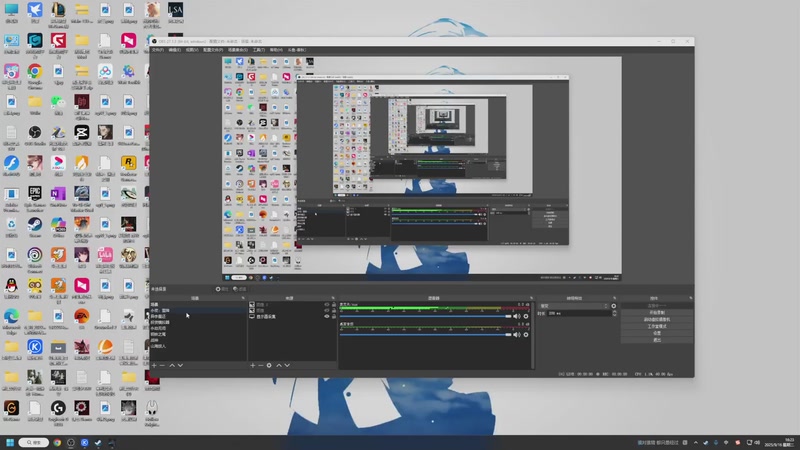Screen dimensions: 800x450
Task: Adjust the Desktop Audio volume slider
Action: click(x=426, y=335)
